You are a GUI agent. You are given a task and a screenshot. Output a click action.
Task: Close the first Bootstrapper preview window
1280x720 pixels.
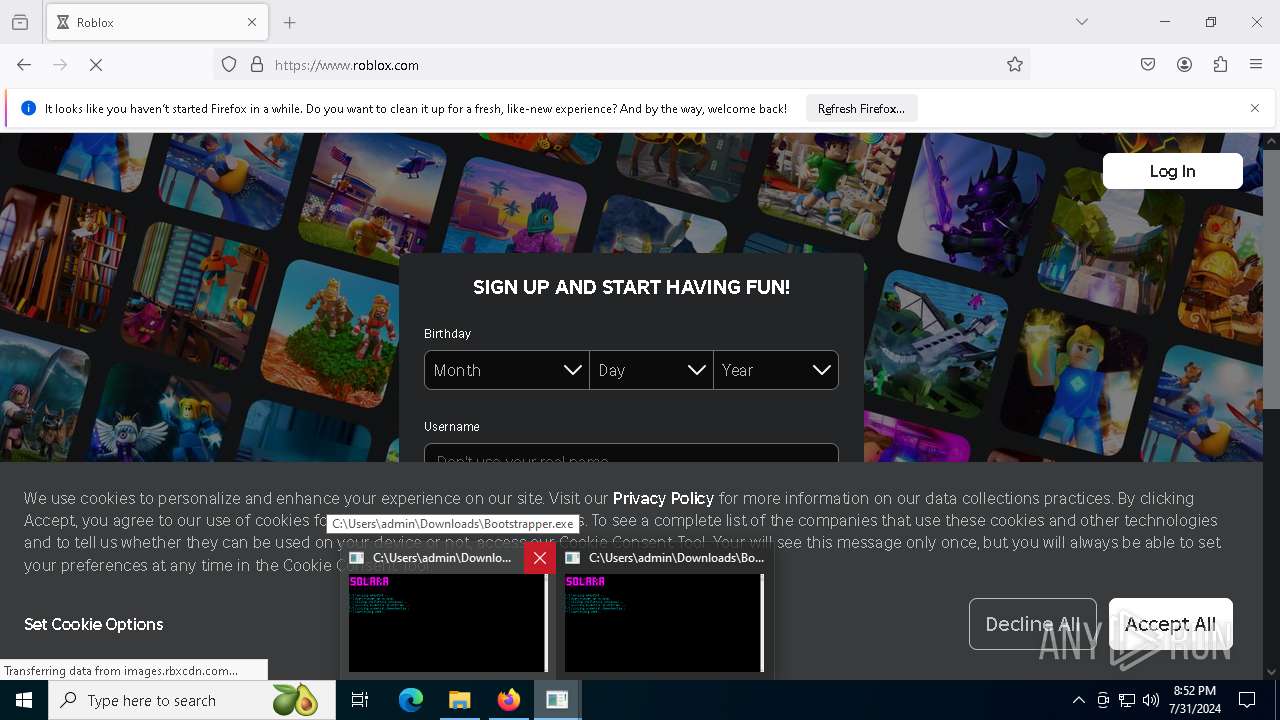540,558
